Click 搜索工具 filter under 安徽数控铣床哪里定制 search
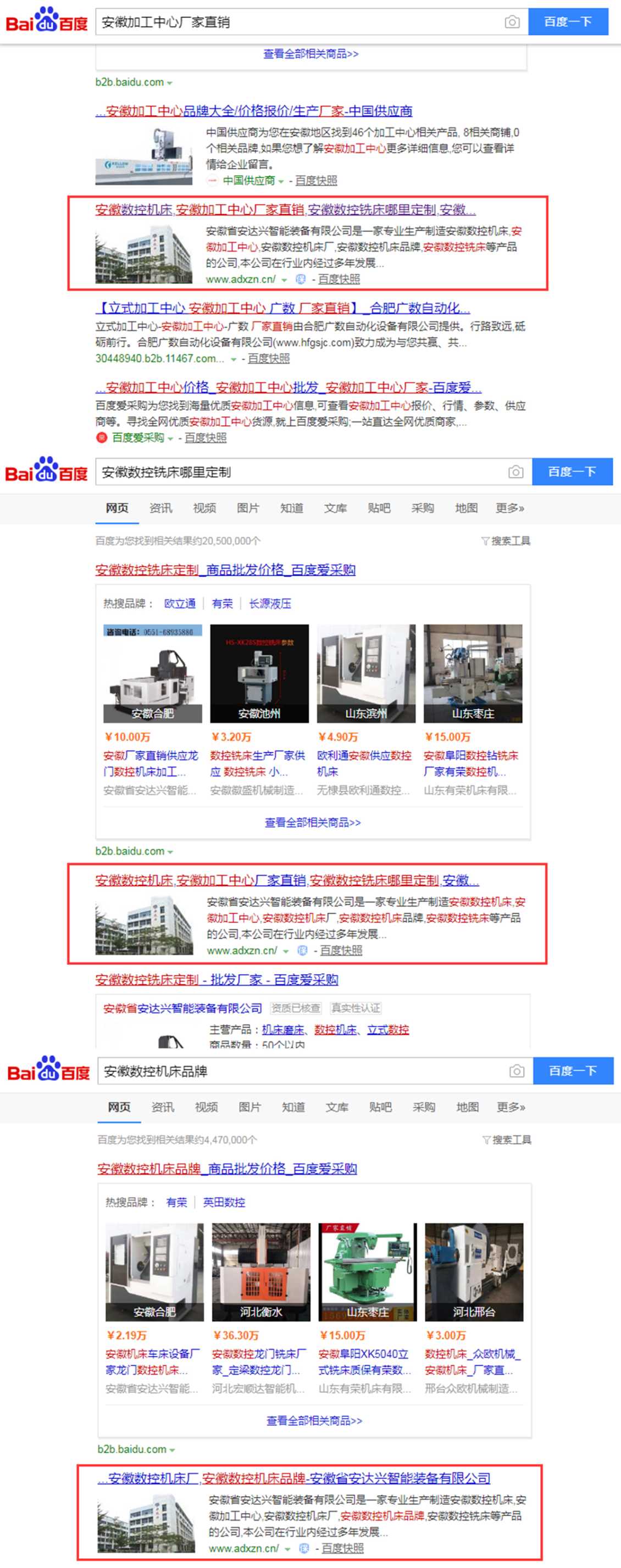This screenshot has width=621, height=1568. pyautogui.click(x=506, y=540)
